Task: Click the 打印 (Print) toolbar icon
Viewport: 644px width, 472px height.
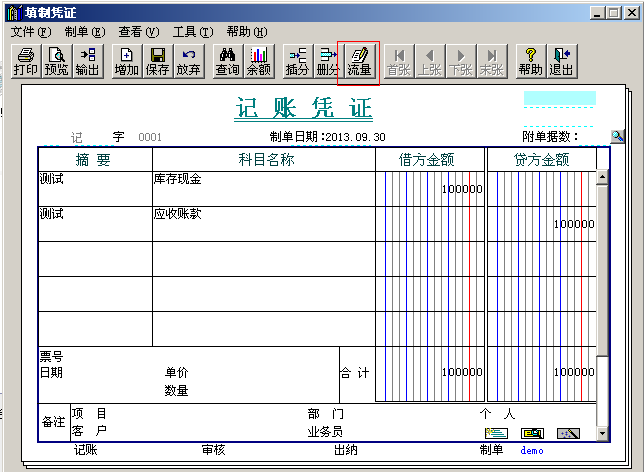Action: coord(26,61)
